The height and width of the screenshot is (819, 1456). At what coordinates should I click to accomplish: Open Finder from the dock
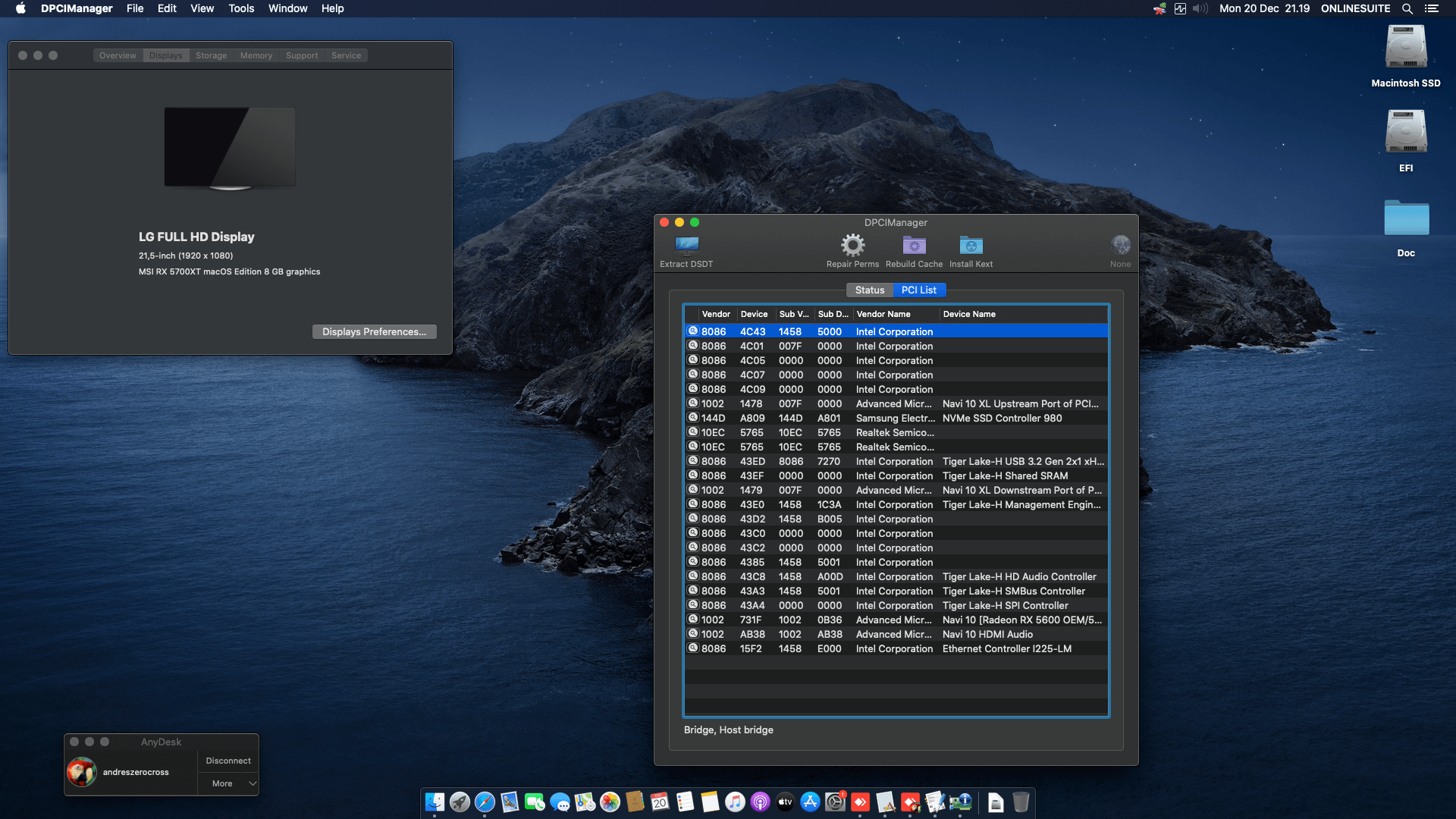point(435,802)
